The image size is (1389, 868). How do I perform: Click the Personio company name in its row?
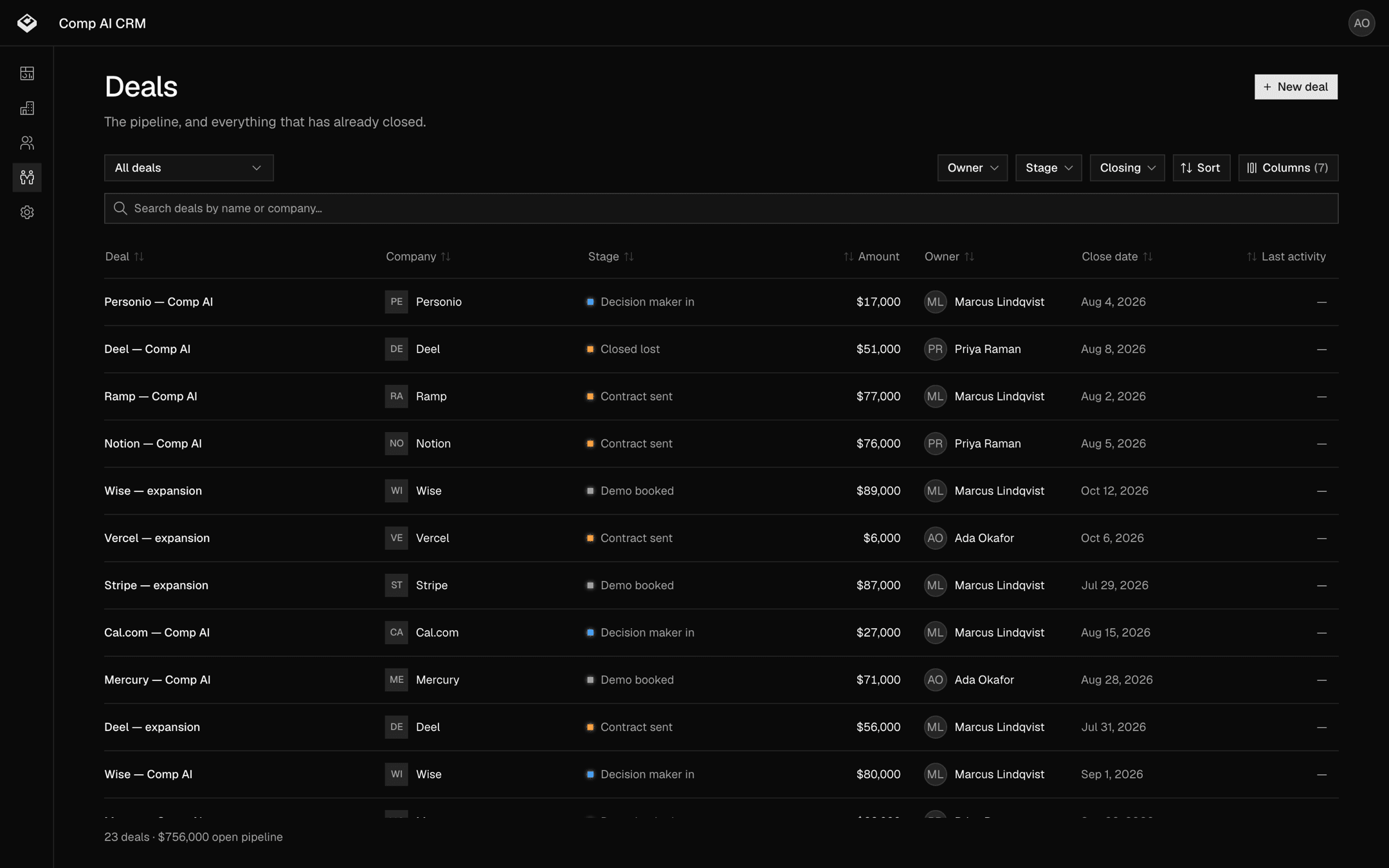click(x=439, y=302)
